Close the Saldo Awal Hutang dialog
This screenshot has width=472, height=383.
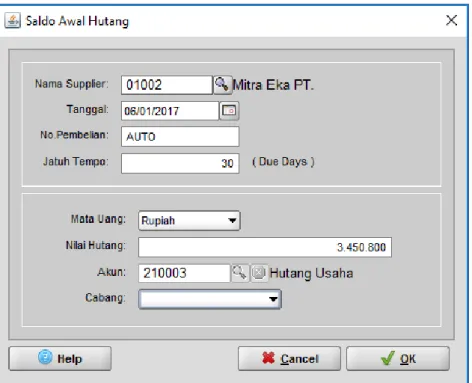coord(451,20)
